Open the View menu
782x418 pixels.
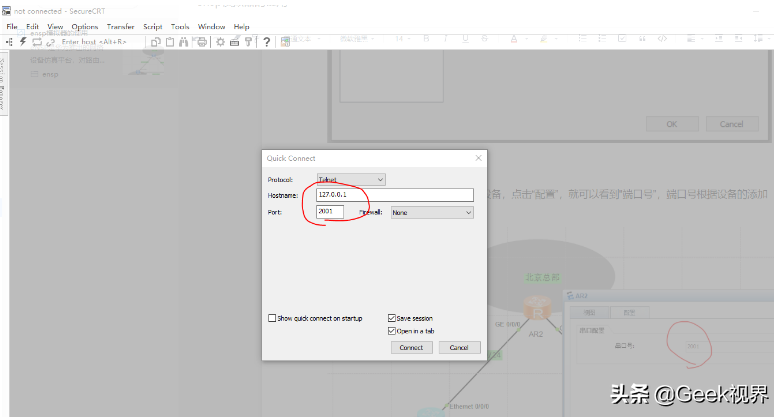tap(55, 26)
